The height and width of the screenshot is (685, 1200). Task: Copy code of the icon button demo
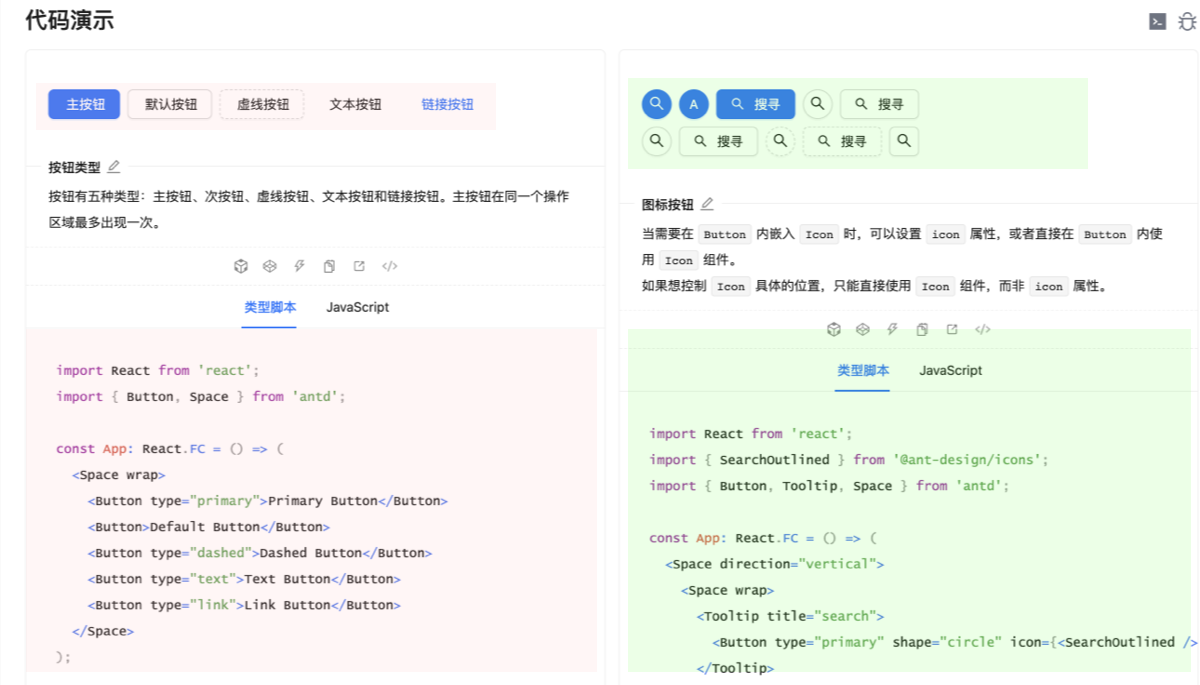tap(922, 329)
